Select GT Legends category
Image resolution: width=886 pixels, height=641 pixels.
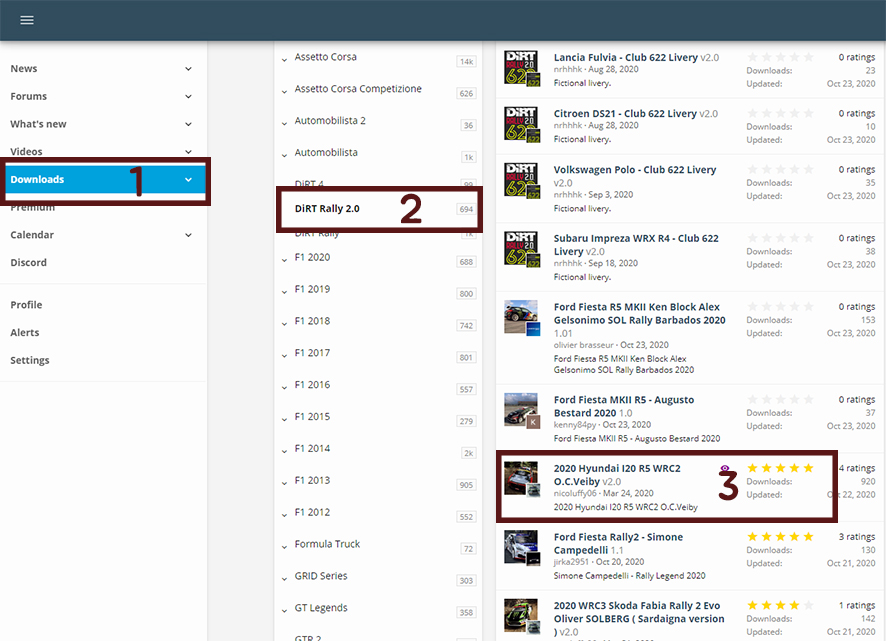[x=321, y=608]
